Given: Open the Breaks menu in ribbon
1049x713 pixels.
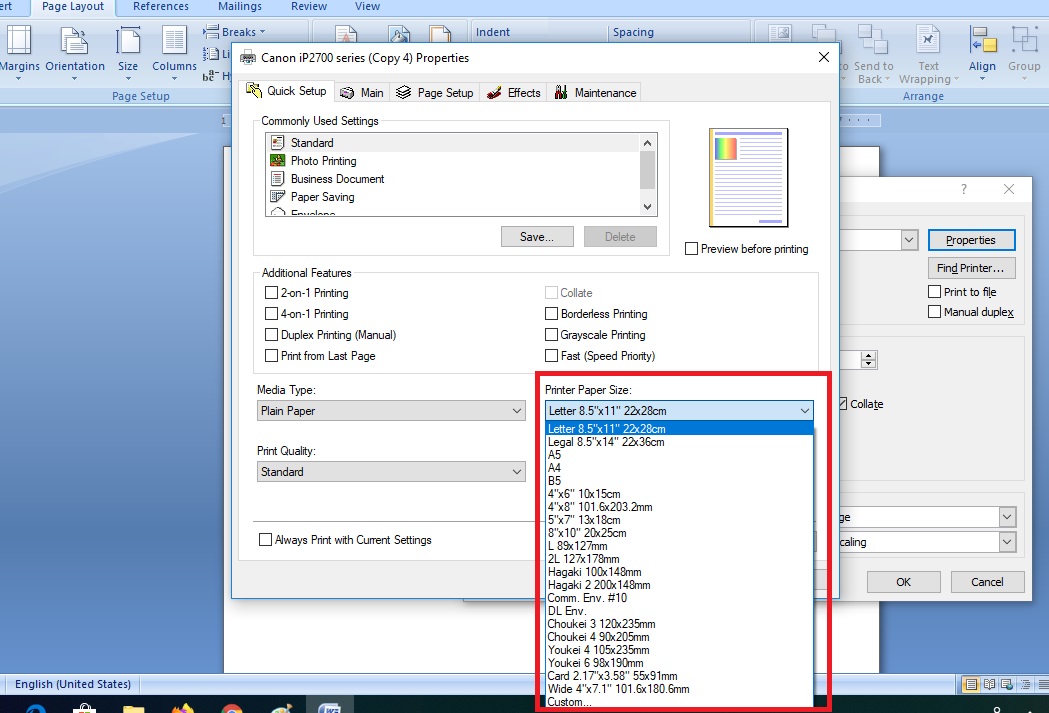Looking at the screenshot, I should point(234,31).
